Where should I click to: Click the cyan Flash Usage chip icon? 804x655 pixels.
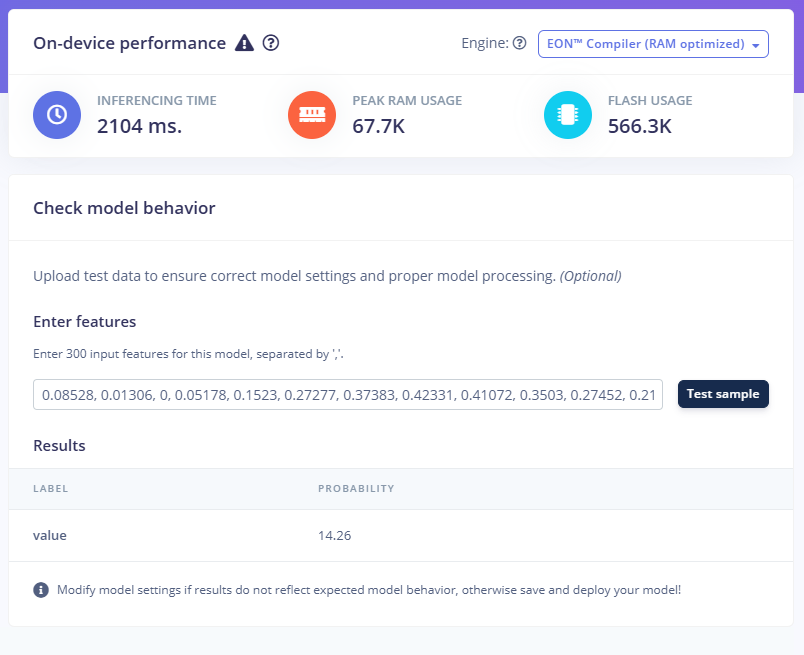568,115
